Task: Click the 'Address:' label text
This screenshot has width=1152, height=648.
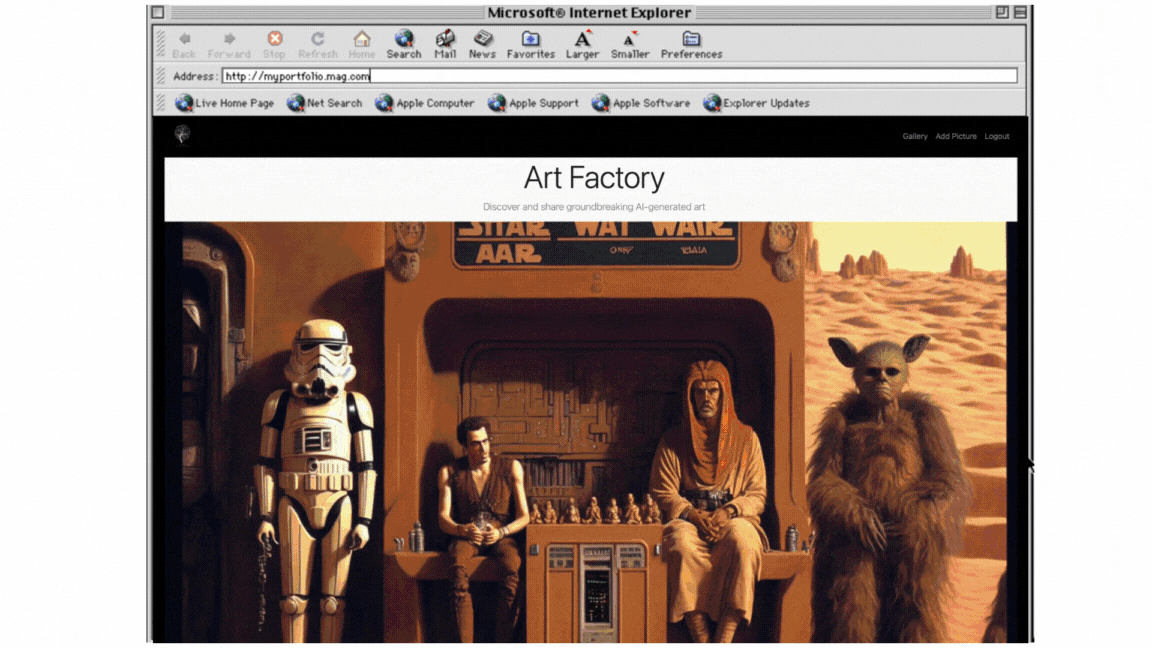Action: 195,76
